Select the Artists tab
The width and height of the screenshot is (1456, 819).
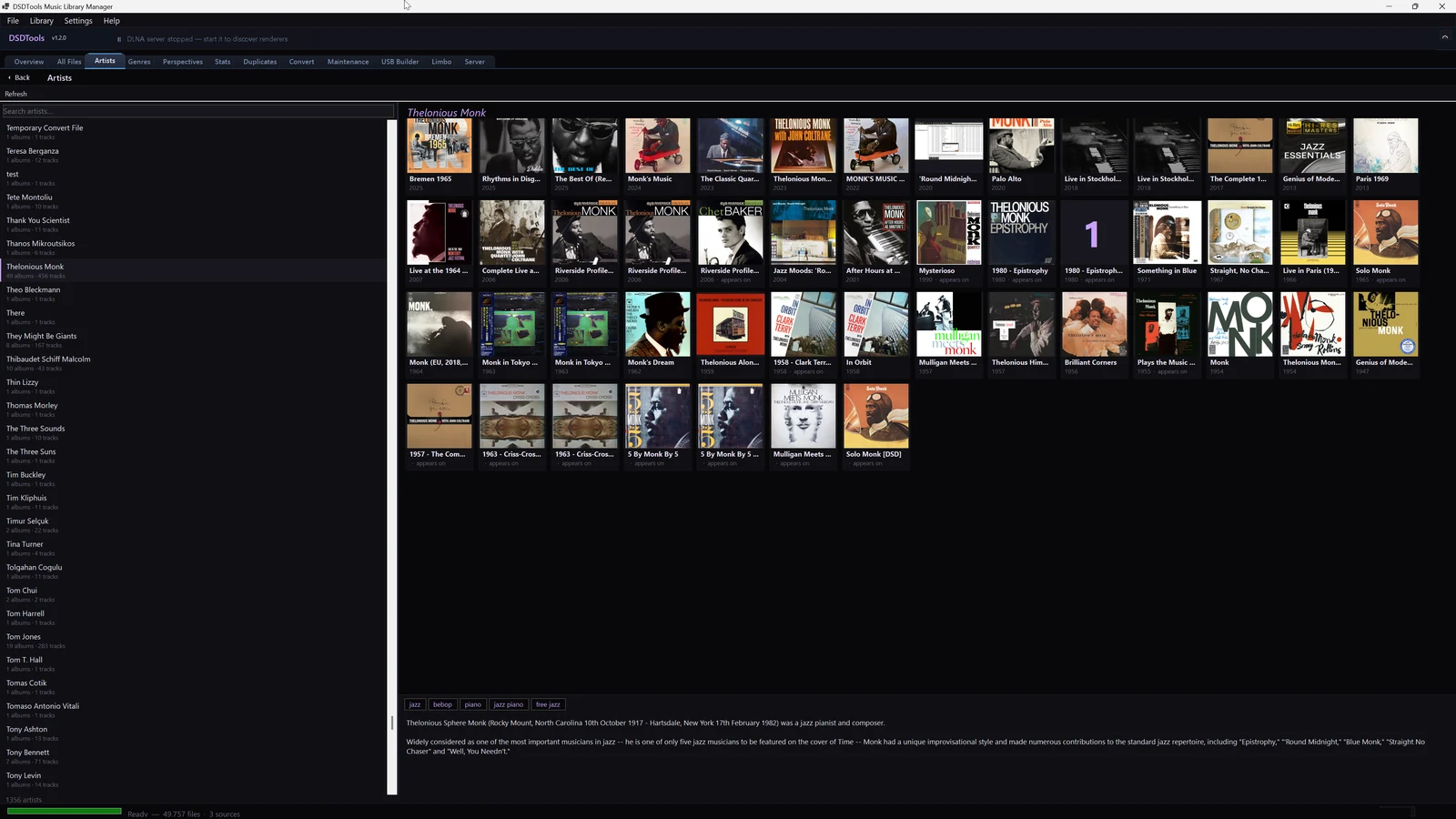pyautogui.click(x=105, y=61)
